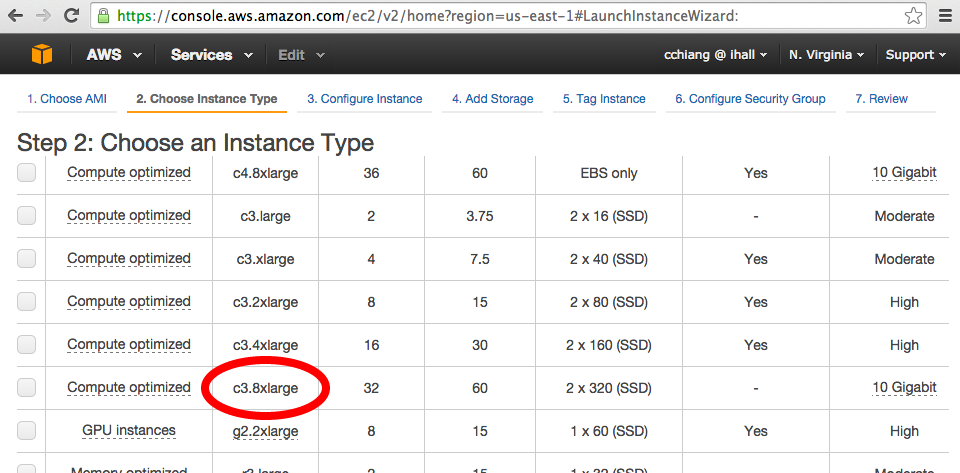
Task: Open the AWS dropdown menu
Action: pos(114,55)
